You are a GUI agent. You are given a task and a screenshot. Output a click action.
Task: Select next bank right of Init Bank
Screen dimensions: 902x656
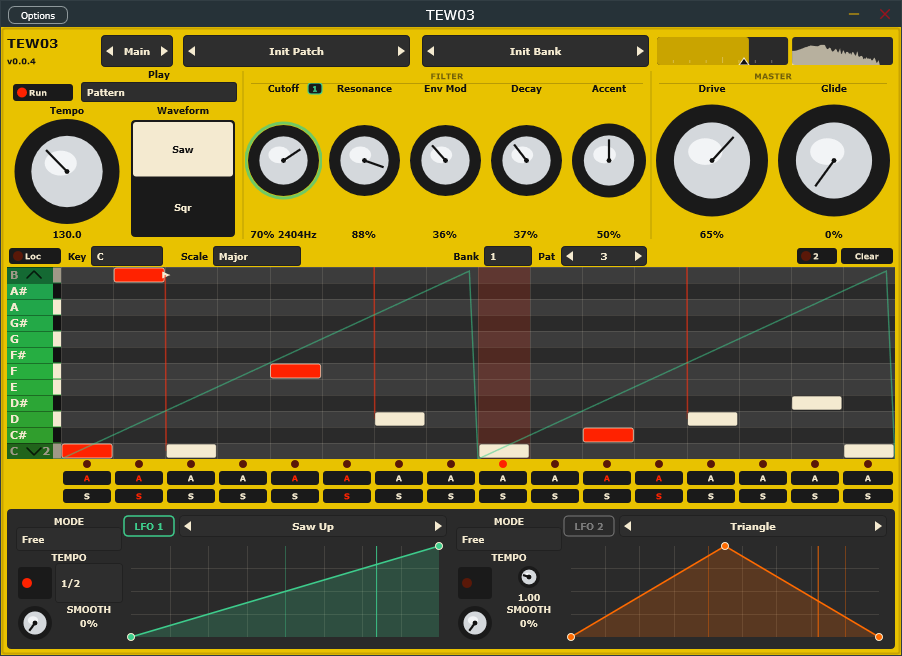click(640, 51)
